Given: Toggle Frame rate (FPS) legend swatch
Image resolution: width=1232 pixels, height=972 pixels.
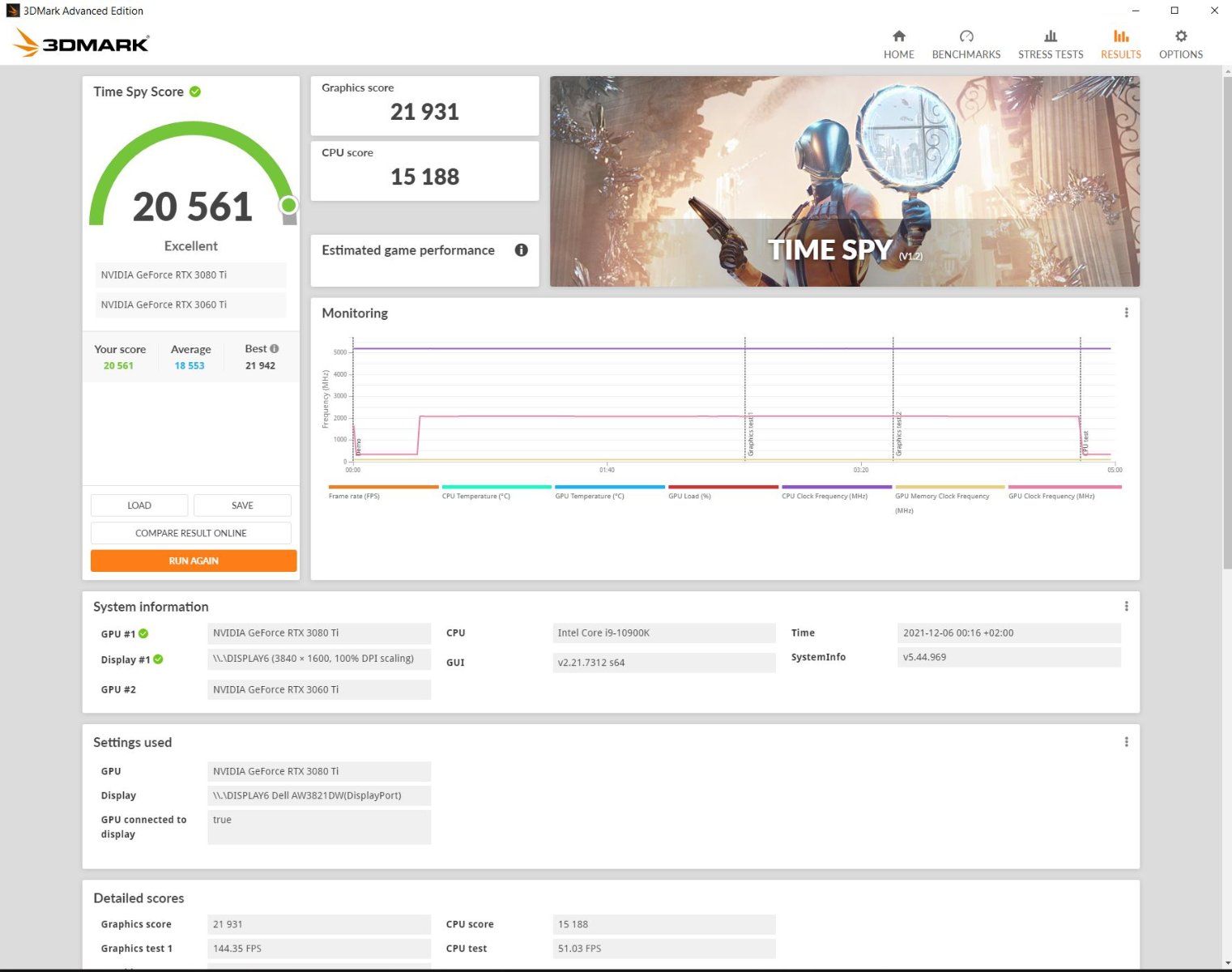Looking at the screenshot, I should coord(383,487).
